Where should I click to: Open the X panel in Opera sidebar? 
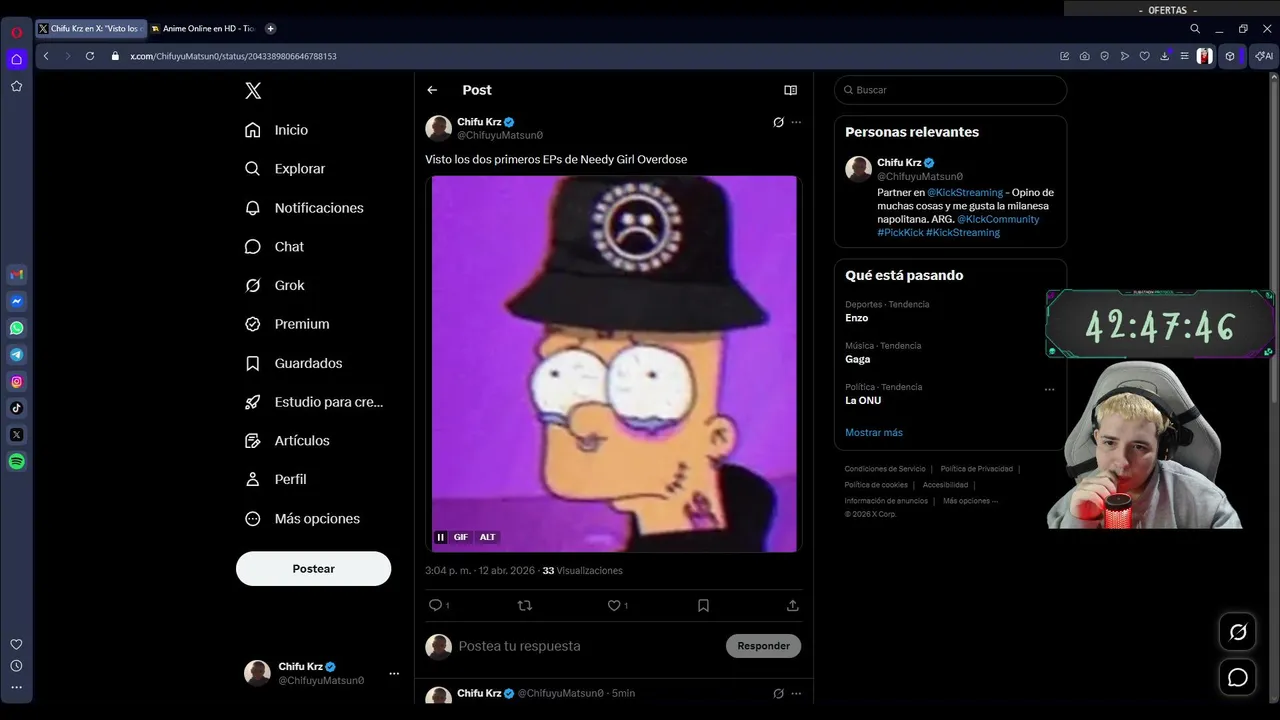[x=16, y=434]
